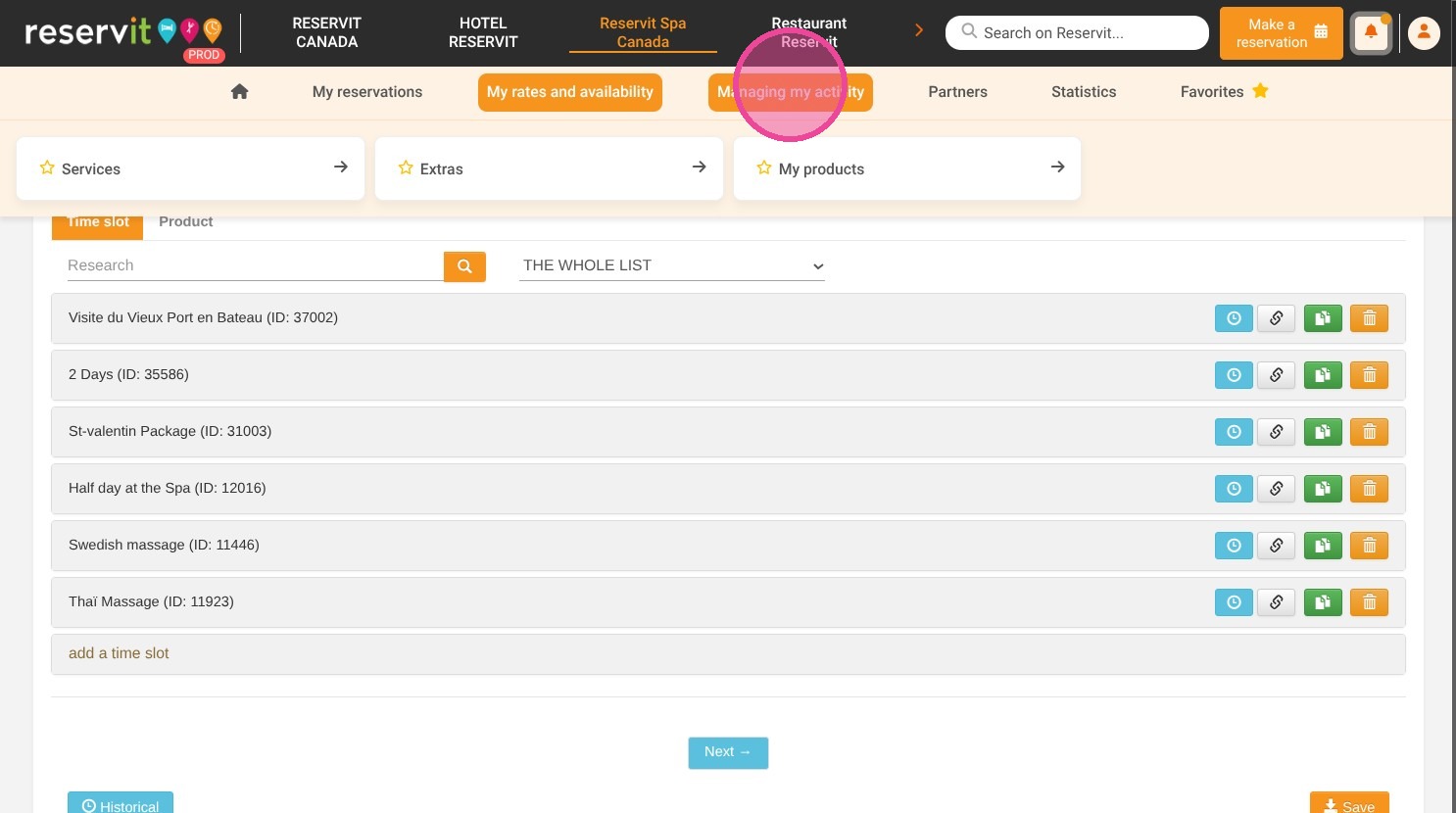Open the user profile avatar
The width and height of the screenshot is (1456, 813).
[1423, 33]
